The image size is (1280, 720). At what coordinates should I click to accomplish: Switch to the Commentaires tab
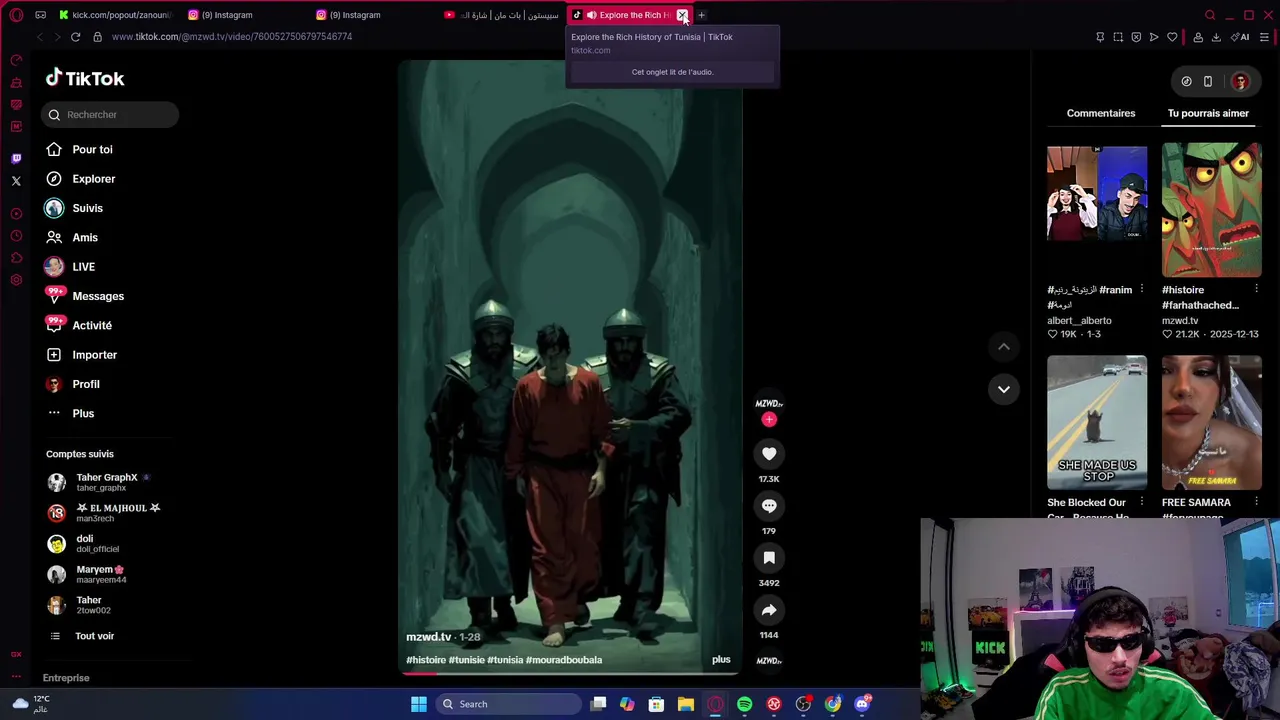coord(1100,113)
